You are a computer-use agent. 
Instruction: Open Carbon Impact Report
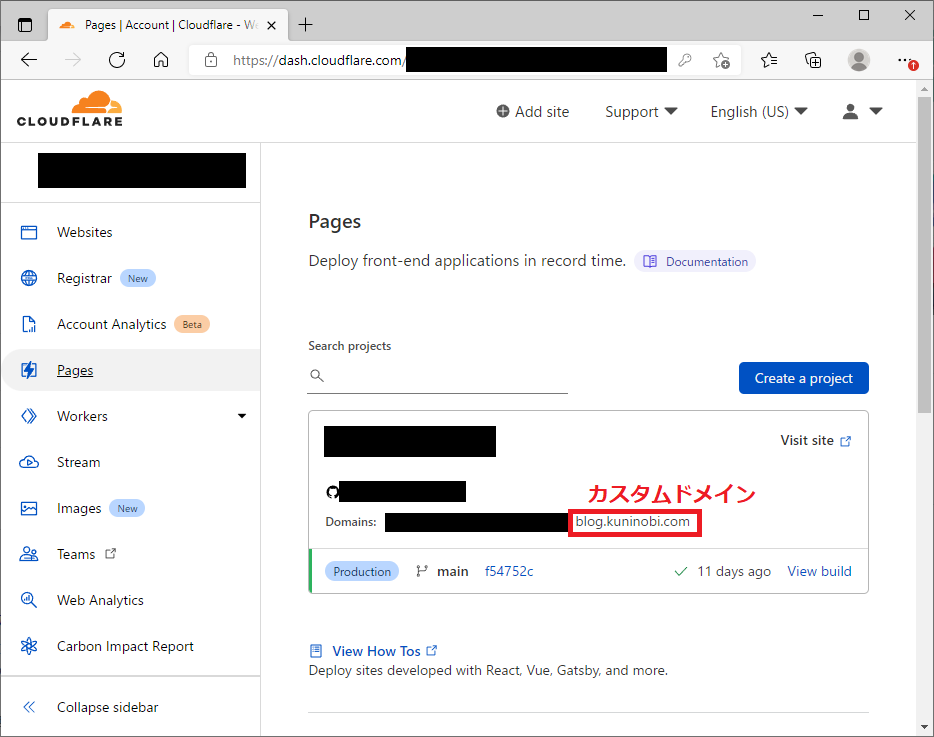(x=125, y=646)
